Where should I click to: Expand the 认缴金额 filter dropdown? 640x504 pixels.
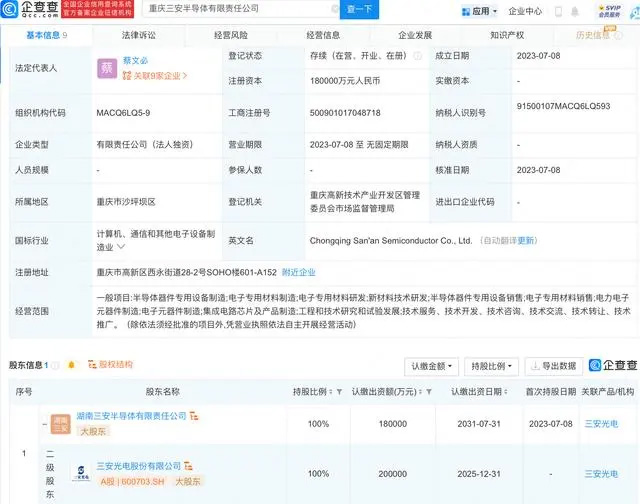click(431, 366)
